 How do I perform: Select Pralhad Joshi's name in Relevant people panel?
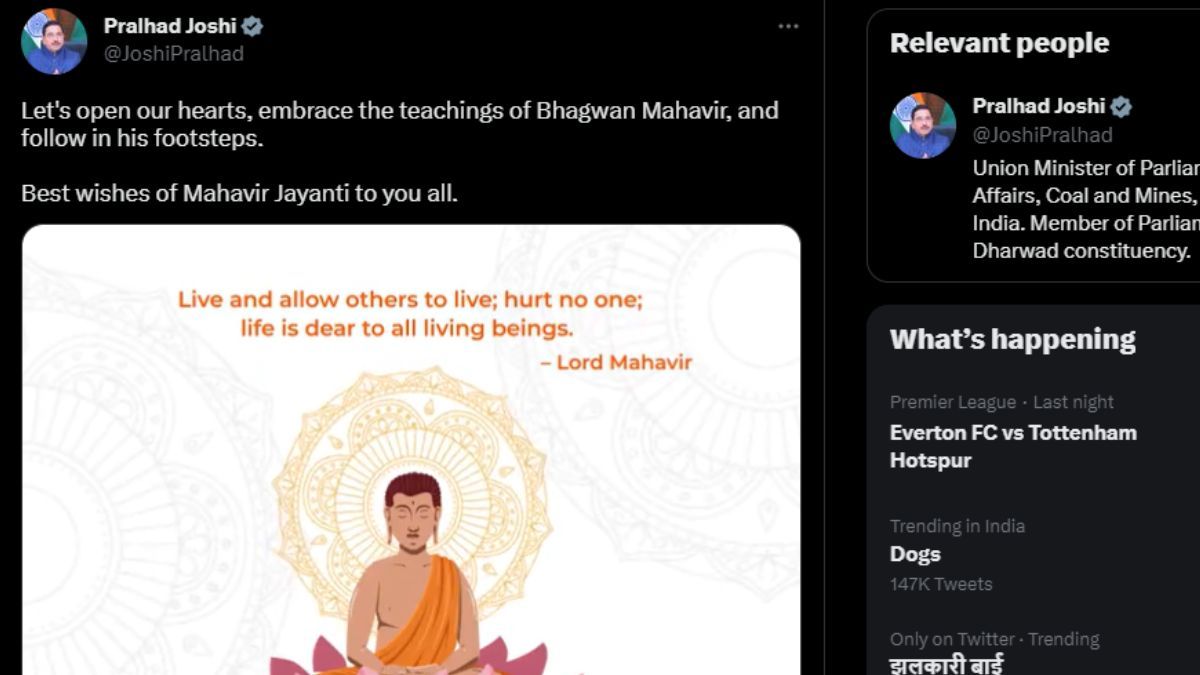(1038, 107)
